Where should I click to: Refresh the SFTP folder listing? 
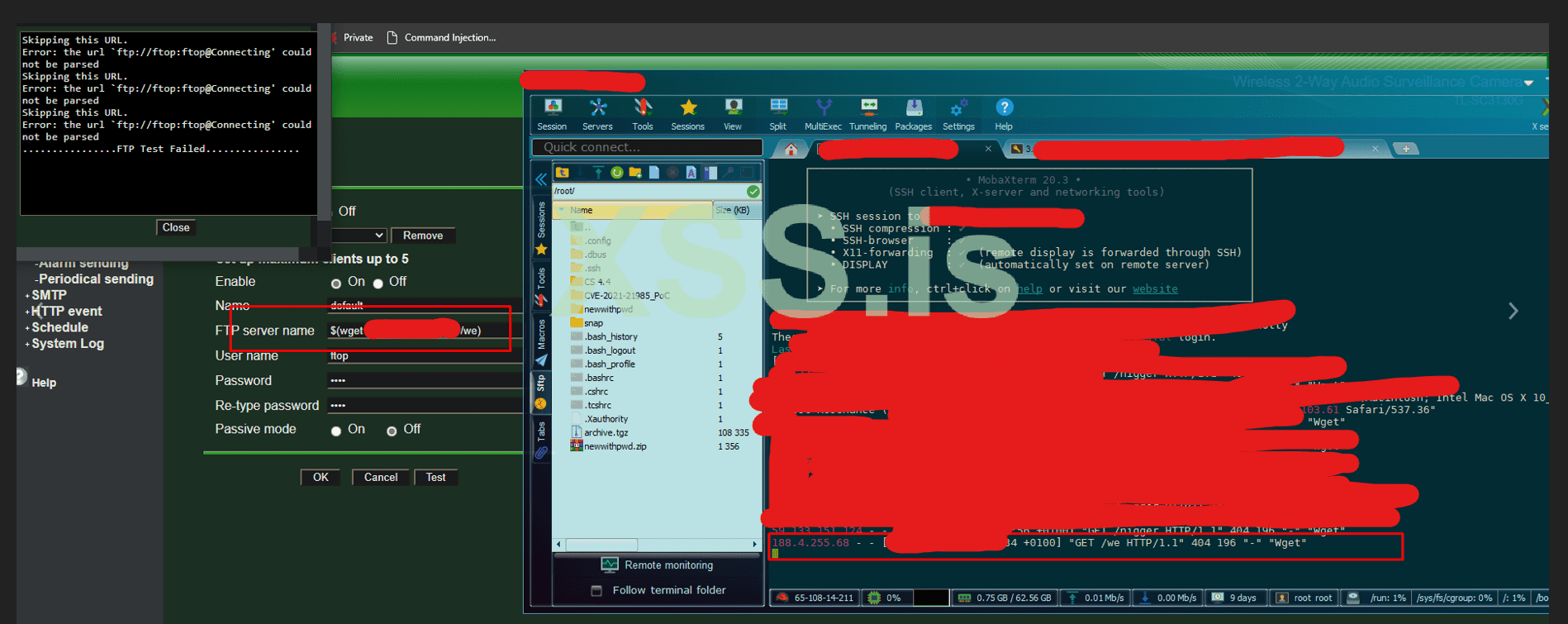pos(616,172)
